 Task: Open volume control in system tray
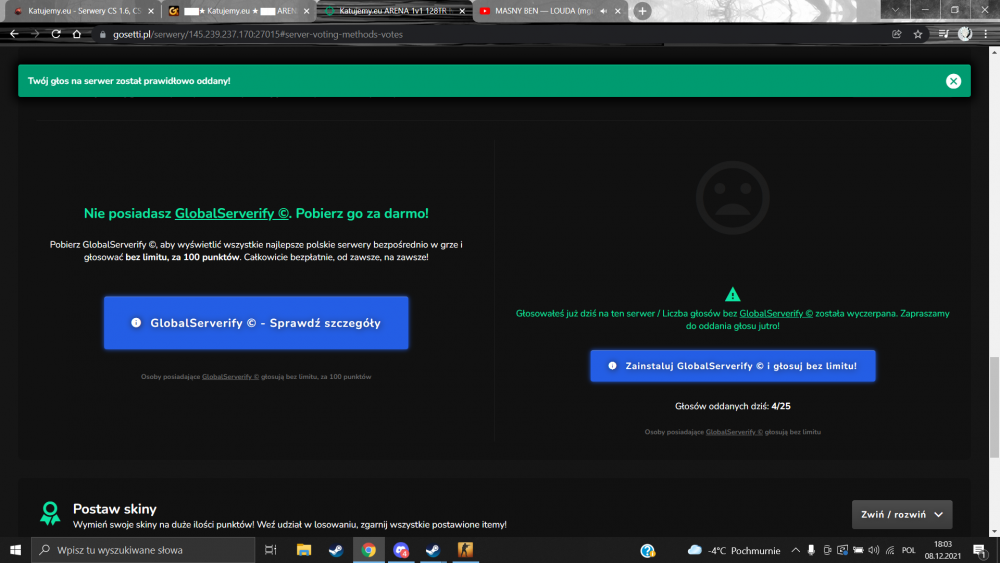coord(874,550)
